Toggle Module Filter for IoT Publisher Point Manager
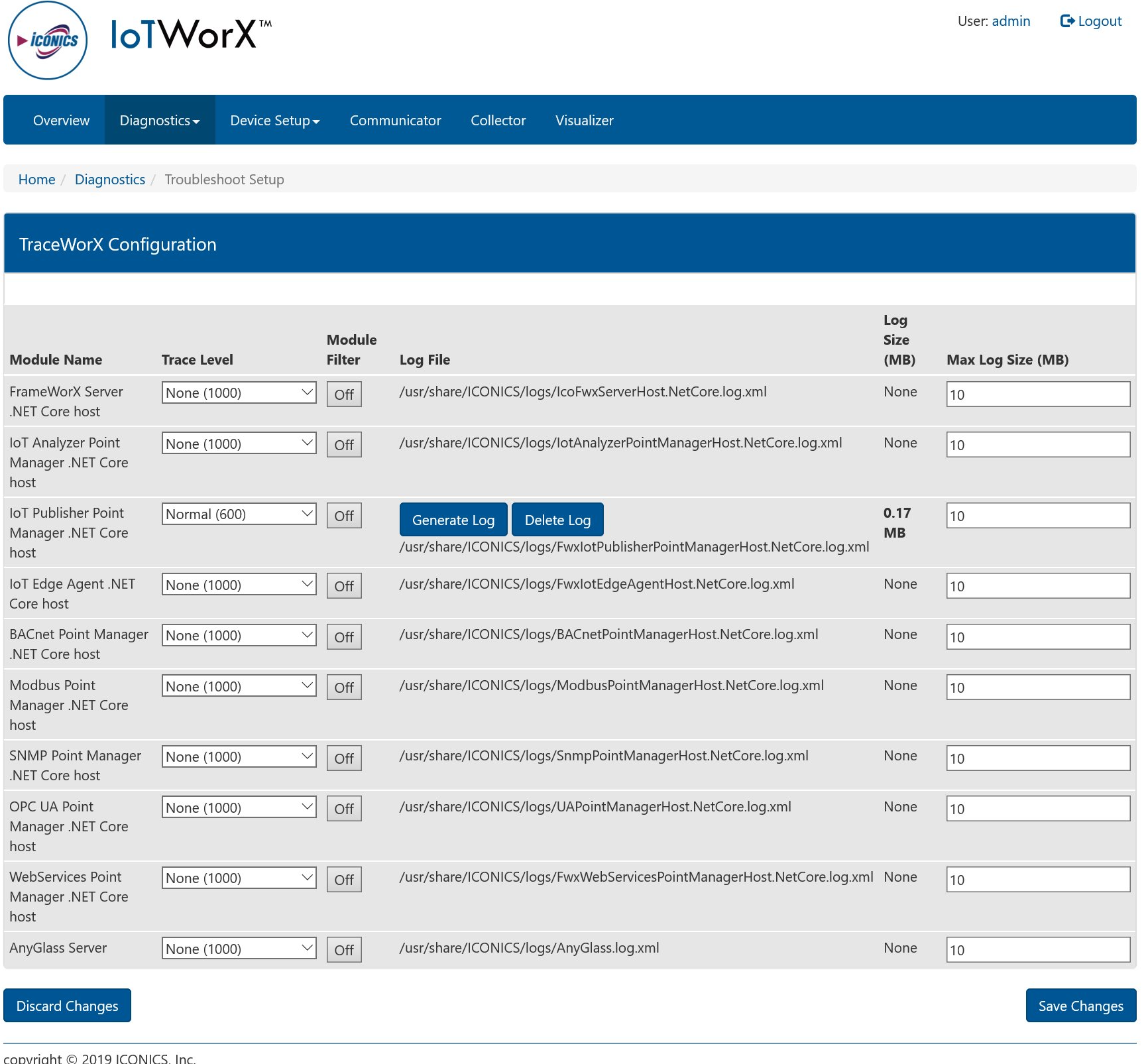 click(x=343, y=516)
